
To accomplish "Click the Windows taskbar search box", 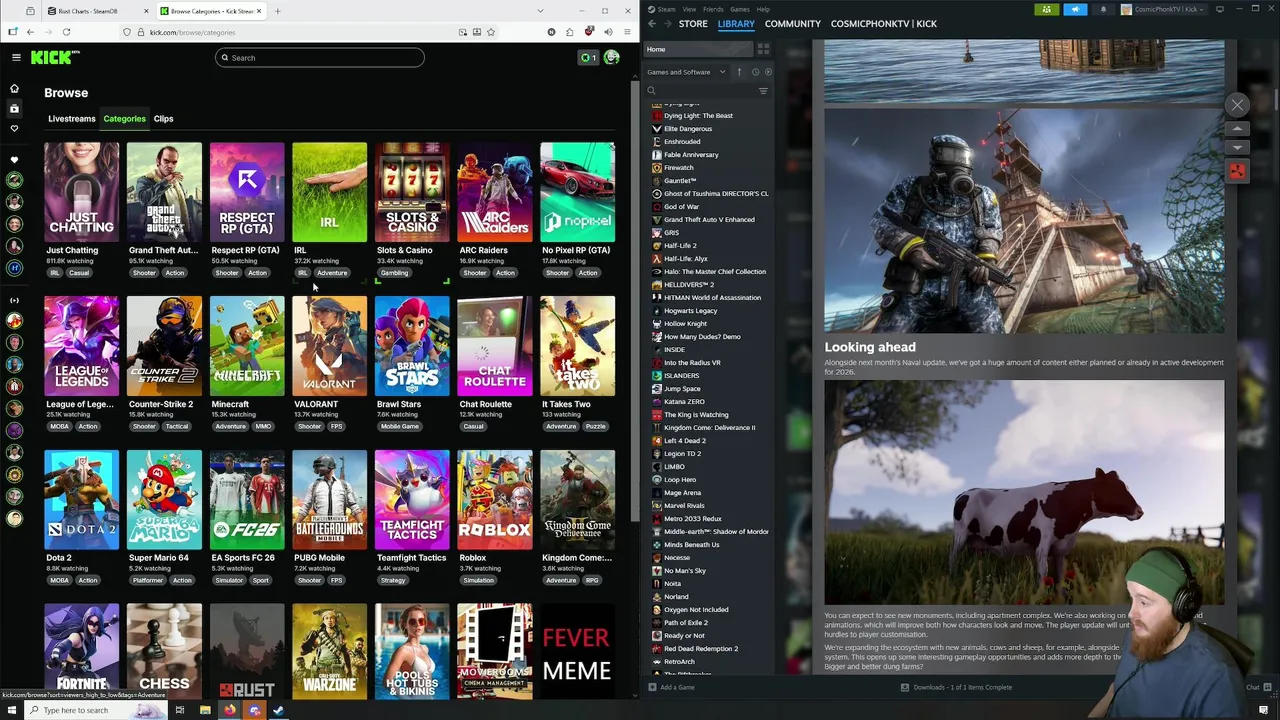I will pos(95,710).
